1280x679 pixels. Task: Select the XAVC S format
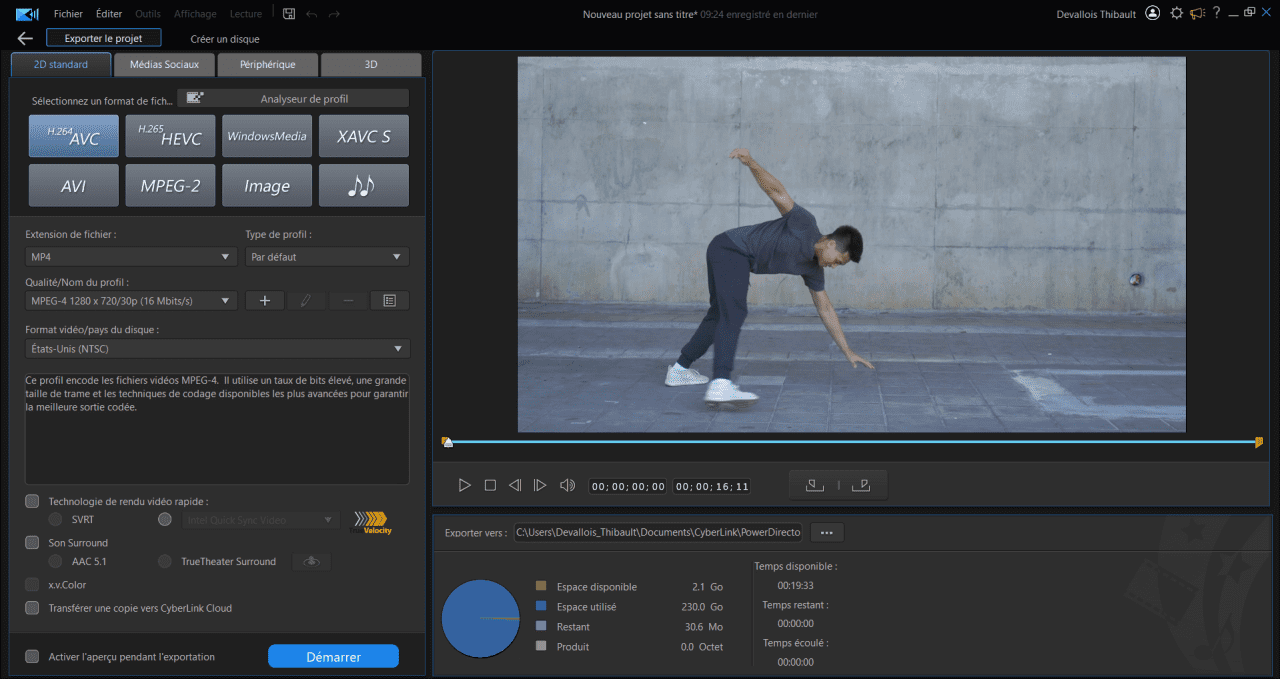(363, 135)
